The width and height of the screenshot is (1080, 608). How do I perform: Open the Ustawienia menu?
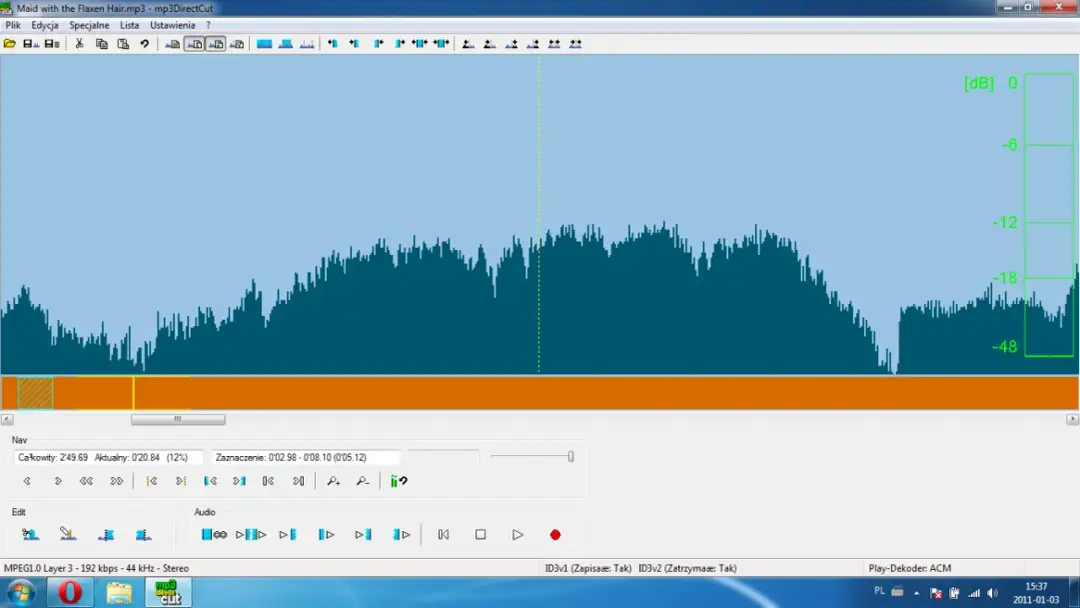pos(172,25)
